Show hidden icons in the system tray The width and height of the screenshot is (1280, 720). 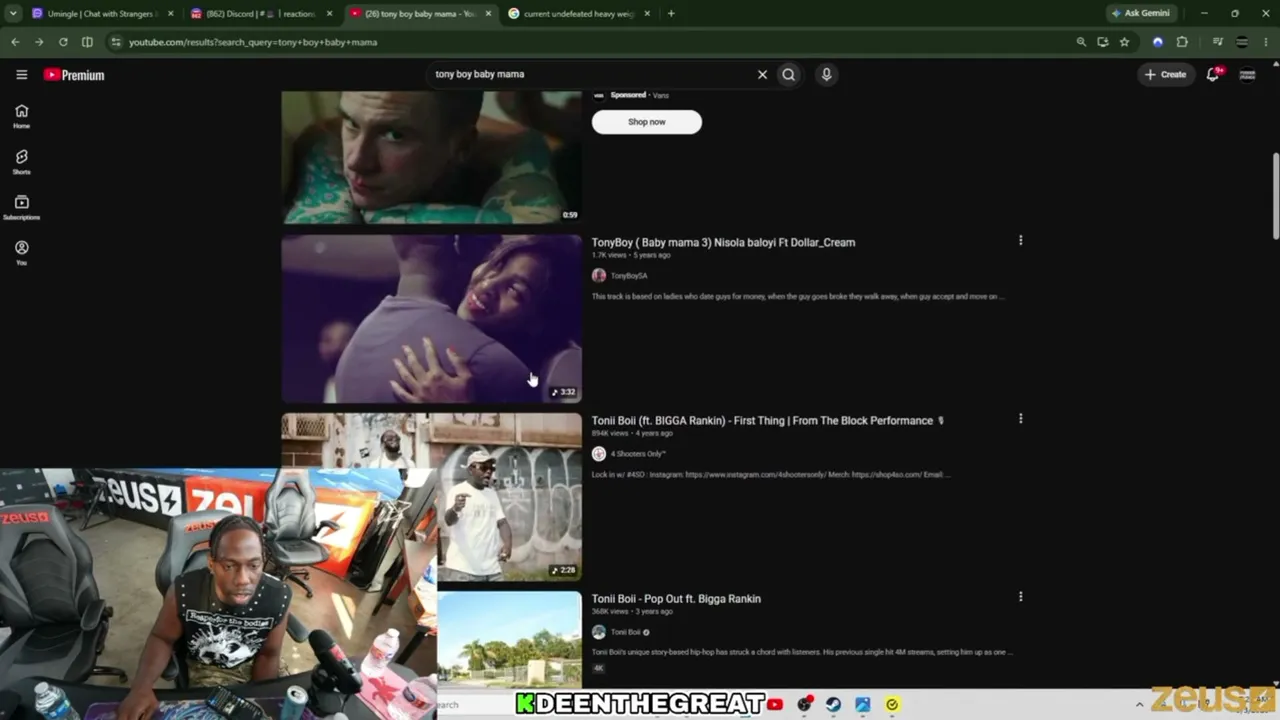[x=1139, y=705]
